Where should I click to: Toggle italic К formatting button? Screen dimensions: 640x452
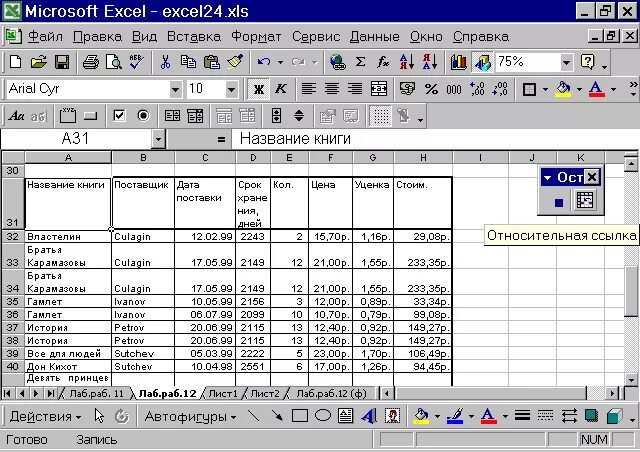click(281, 89)
